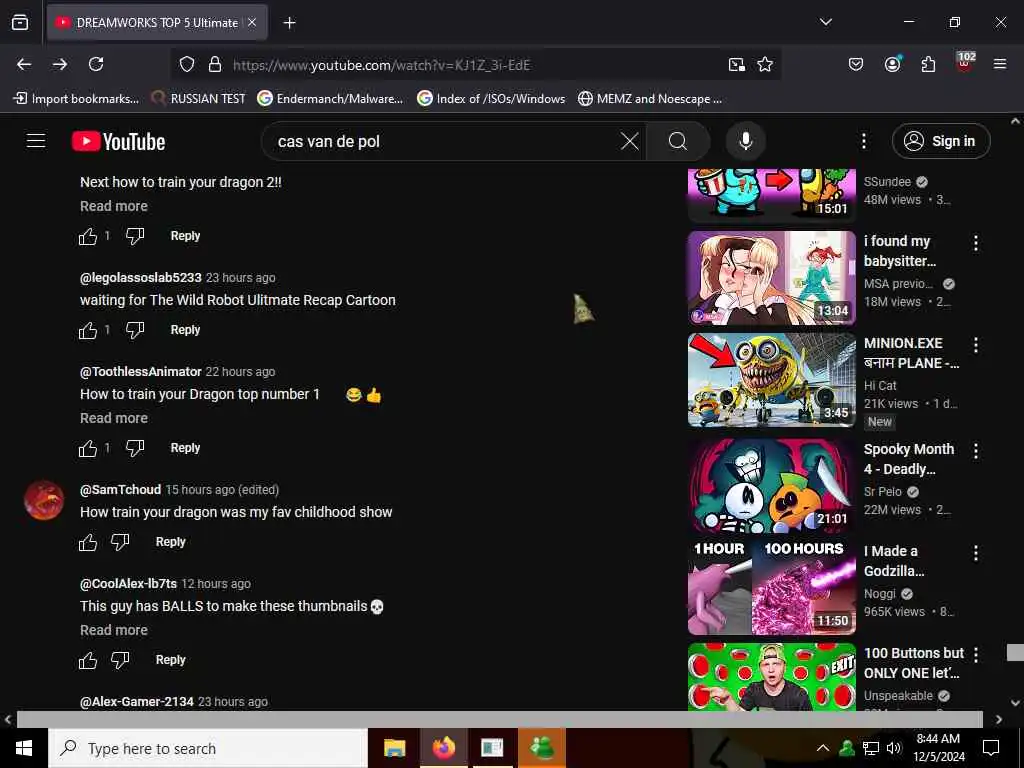
Task: Click the URL address bar
Action: tap(477, 65)
